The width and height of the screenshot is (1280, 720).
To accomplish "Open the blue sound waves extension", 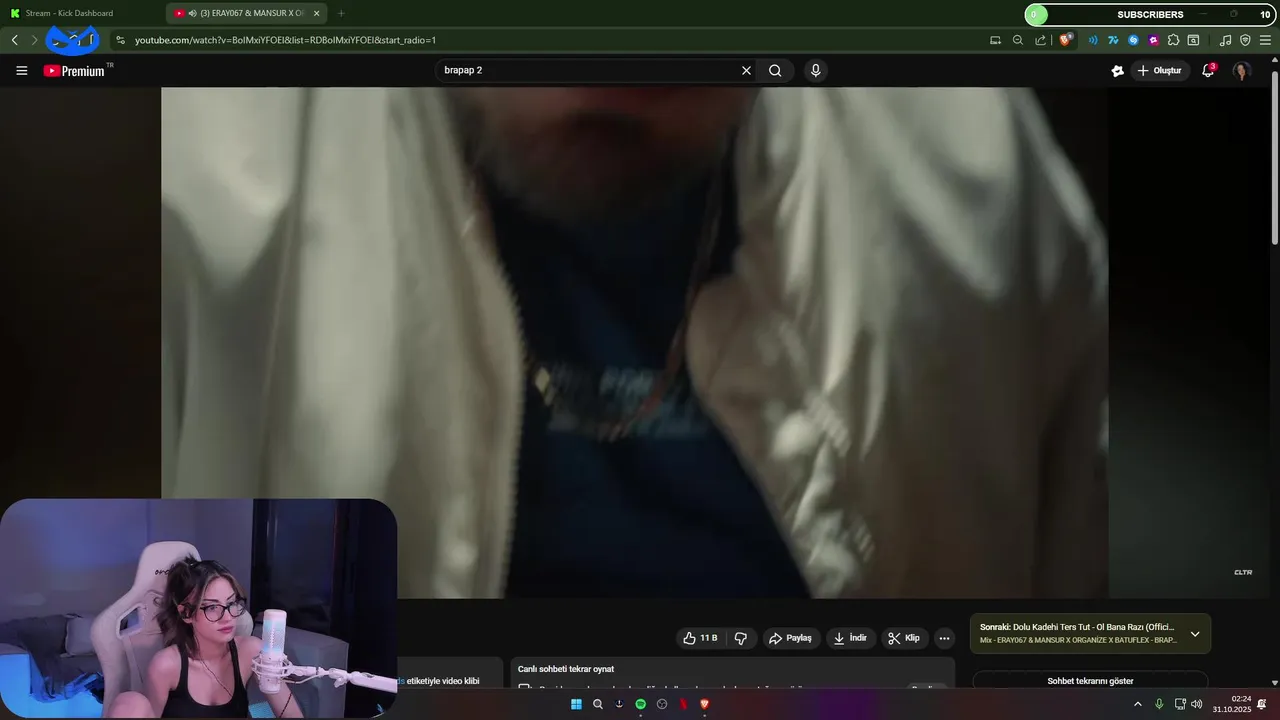I will click(x=1092, y=40).
